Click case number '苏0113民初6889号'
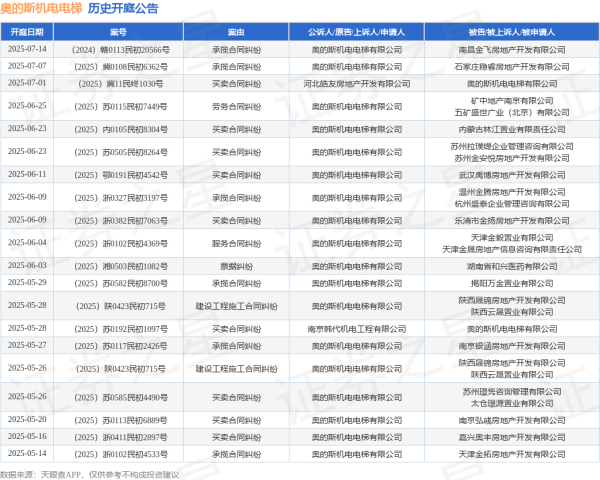Viewport: 600px width, 480px height. point(121,420)
